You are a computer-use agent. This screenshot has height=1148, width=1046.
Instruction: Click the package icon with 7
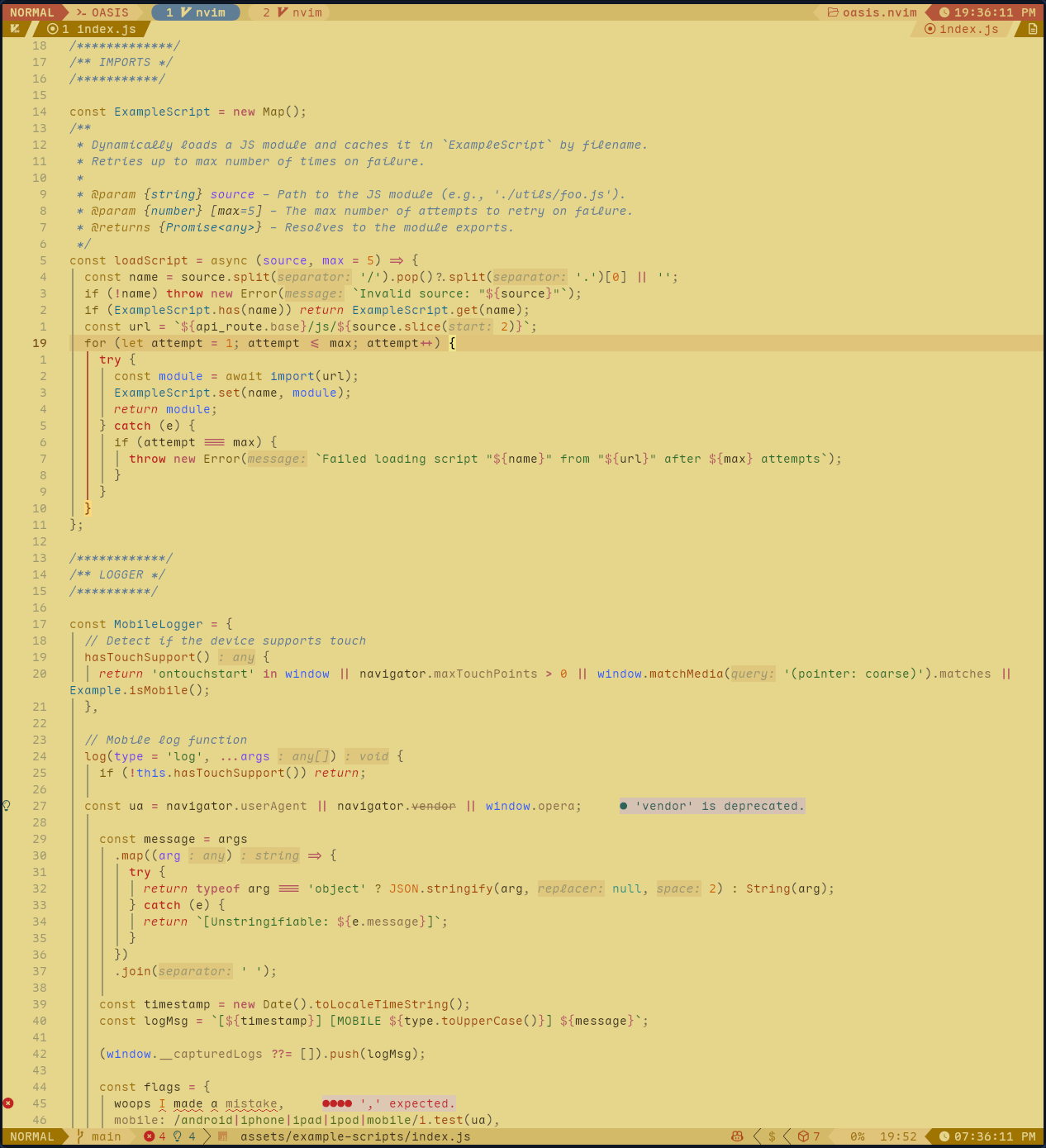[808, 1136]
